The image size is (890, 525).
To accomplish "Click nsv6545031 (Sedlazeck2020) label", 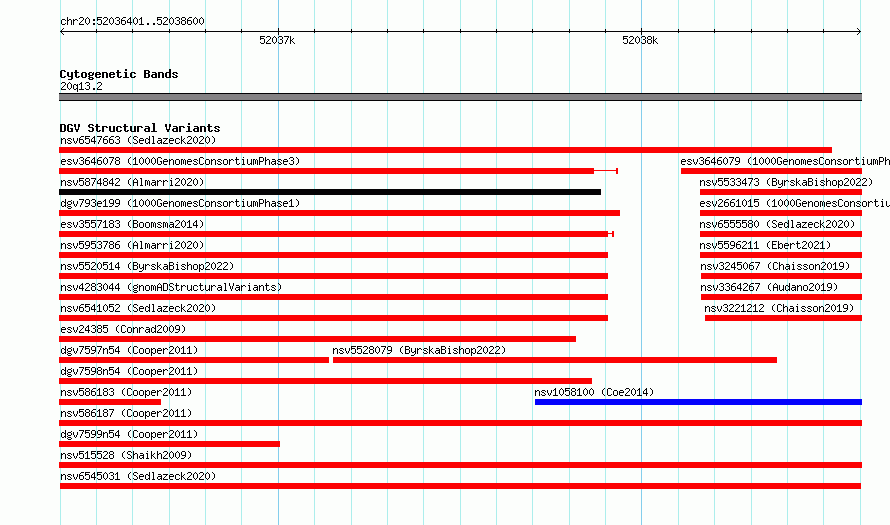I will [138, 476].
